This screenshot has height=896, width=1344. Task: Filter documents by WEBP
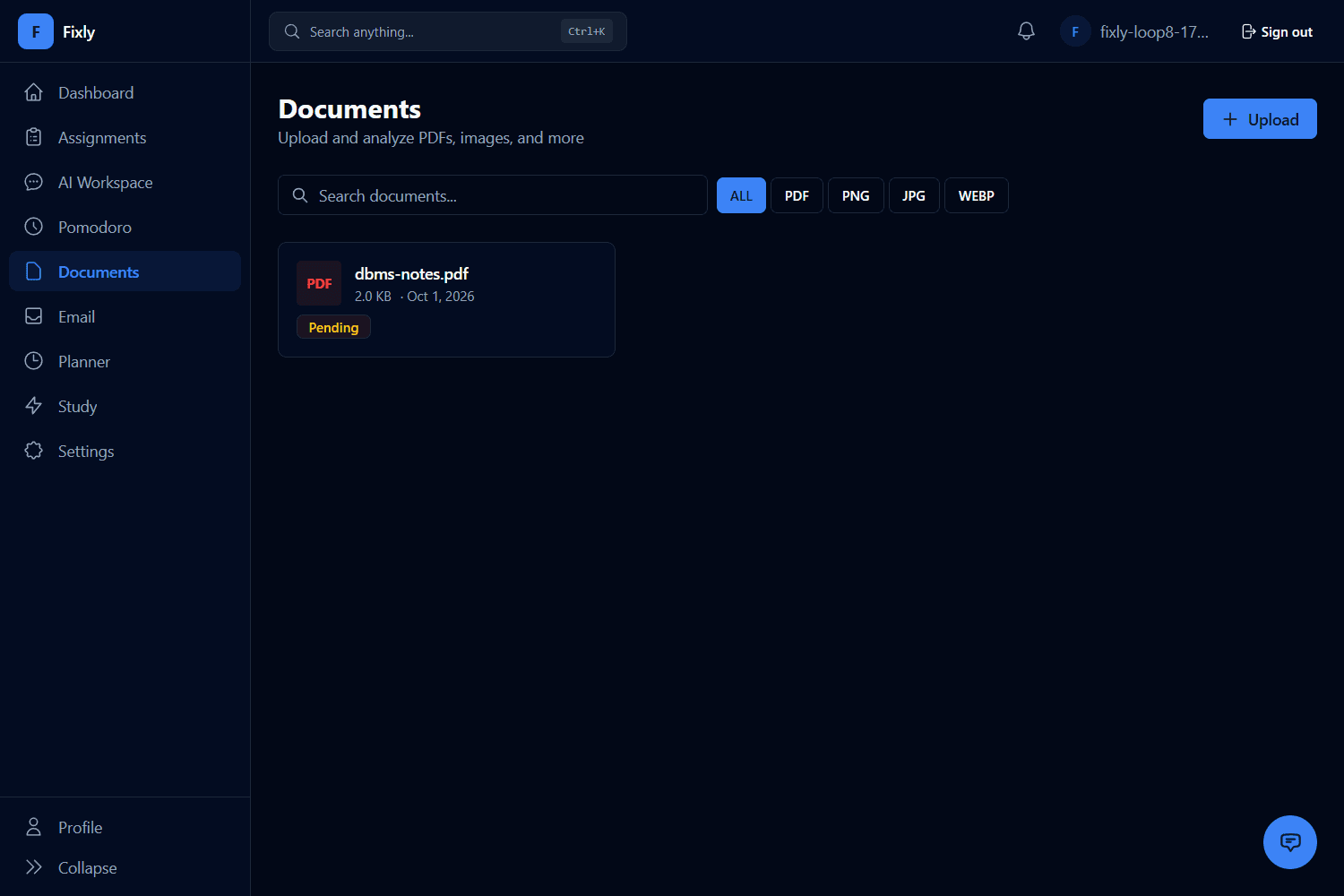click(x=977, y=195)
